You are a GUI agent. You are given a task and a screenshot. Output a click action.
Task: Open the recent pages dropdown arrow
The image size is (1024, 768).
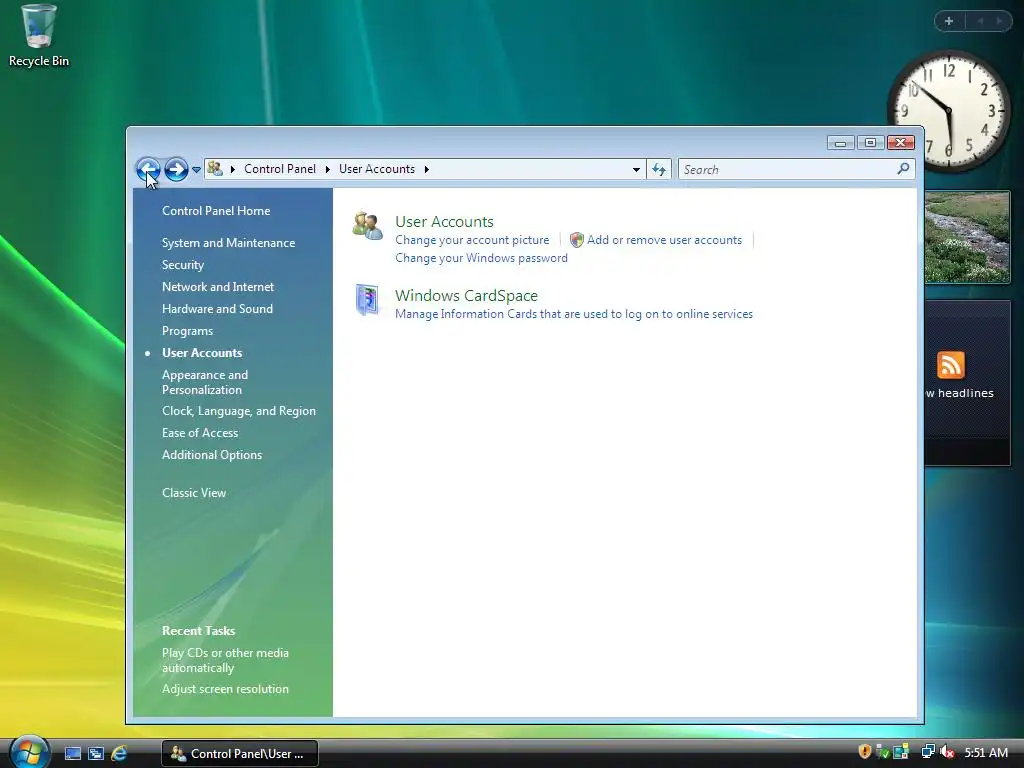pos(196,170)
